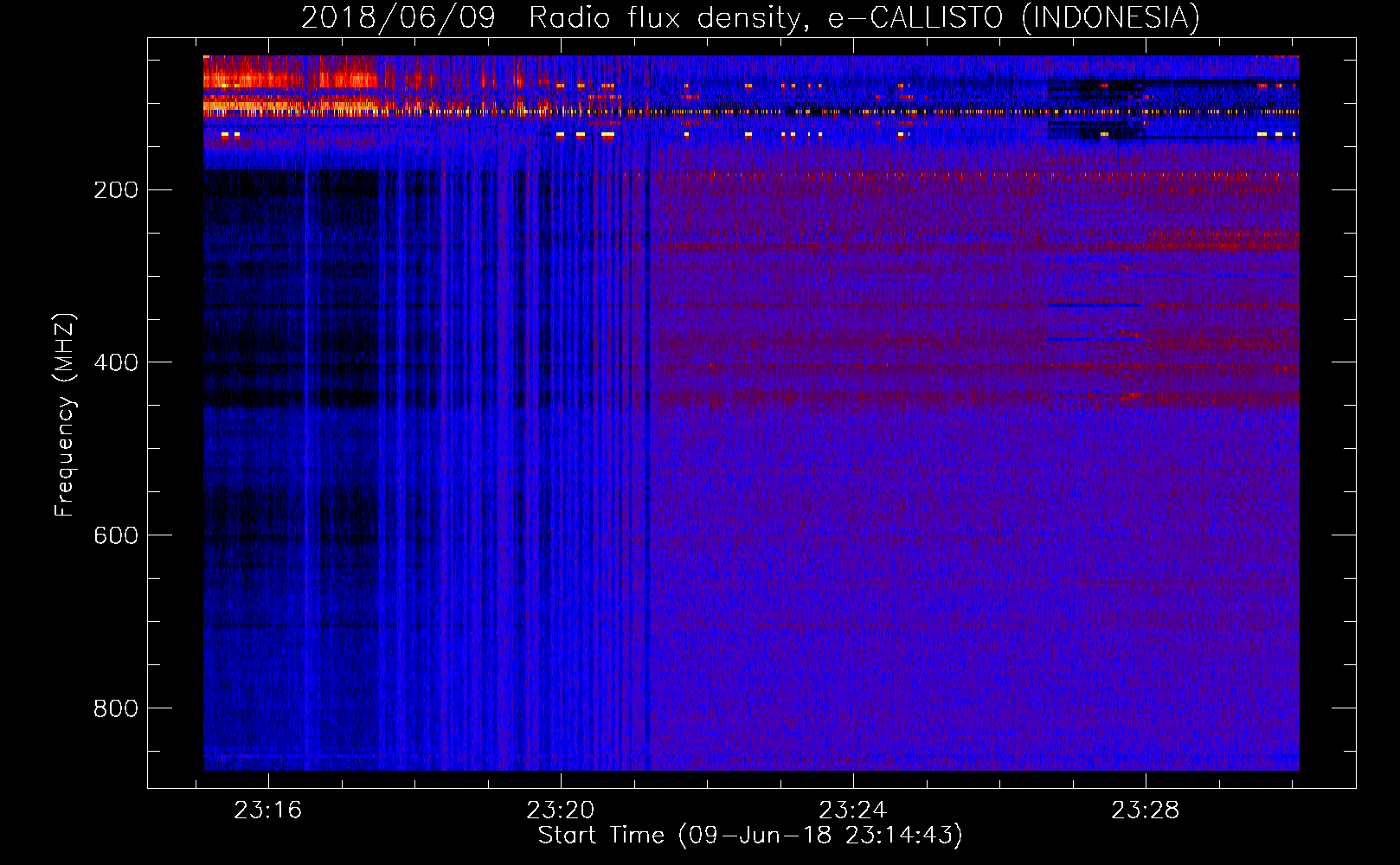Click the '200' frequency tick label
Viewport: 1400px width, 865px height.
(116, 190)
